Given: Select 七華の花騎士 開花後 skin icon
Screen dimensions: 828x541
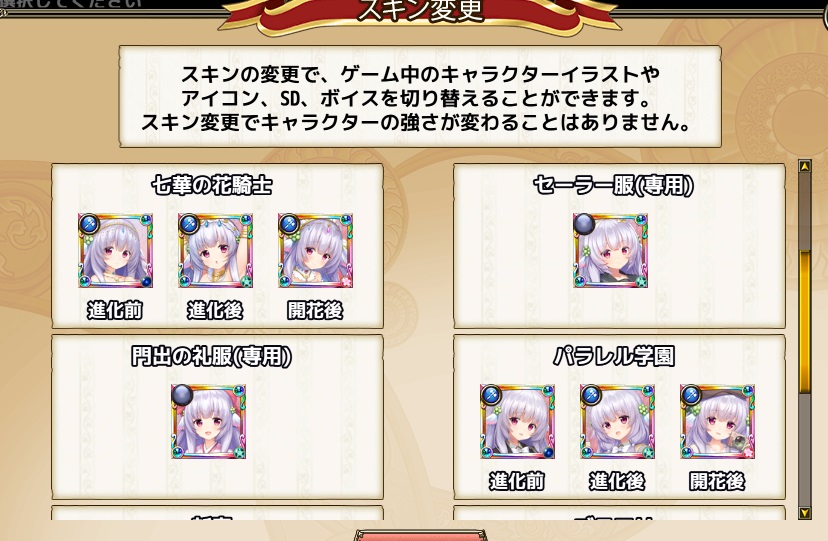Looking at the screenshot, I should [x=316, y=250].
